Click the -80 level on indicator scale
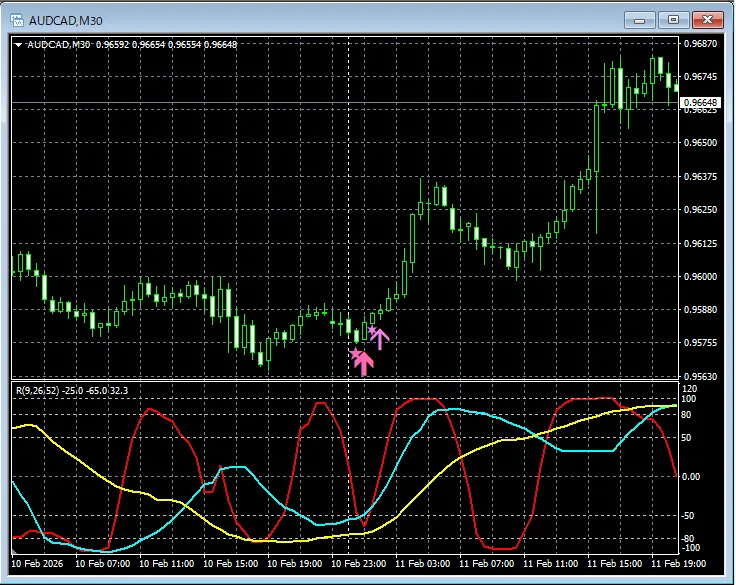The image size is (736, 585). 688,538
